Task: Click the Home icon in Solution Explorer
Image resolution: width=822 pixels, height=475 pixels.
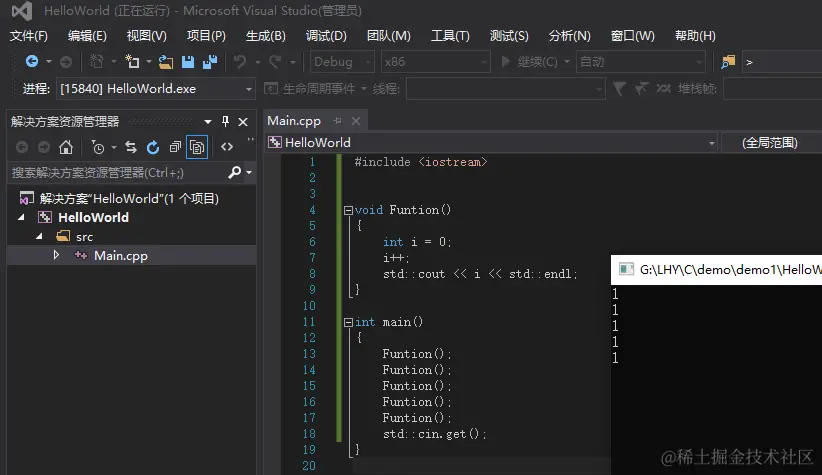Action: point(66,147)
